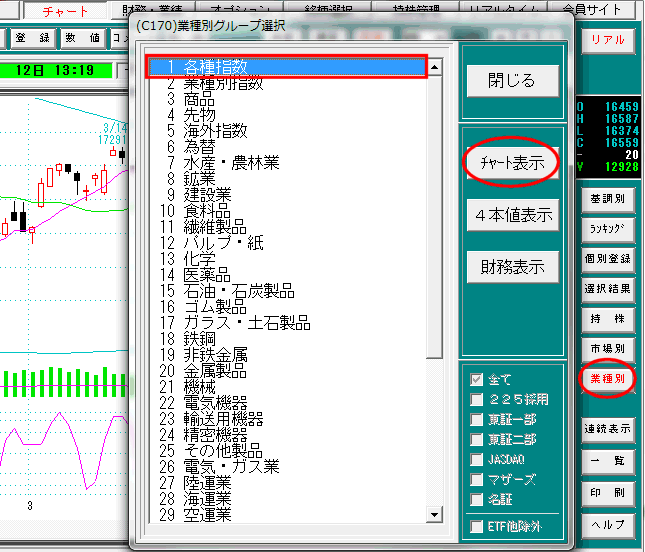Click the 連続表示 sidebar button
This screenshot has width=645, height=552.
(x=608, y=429)
